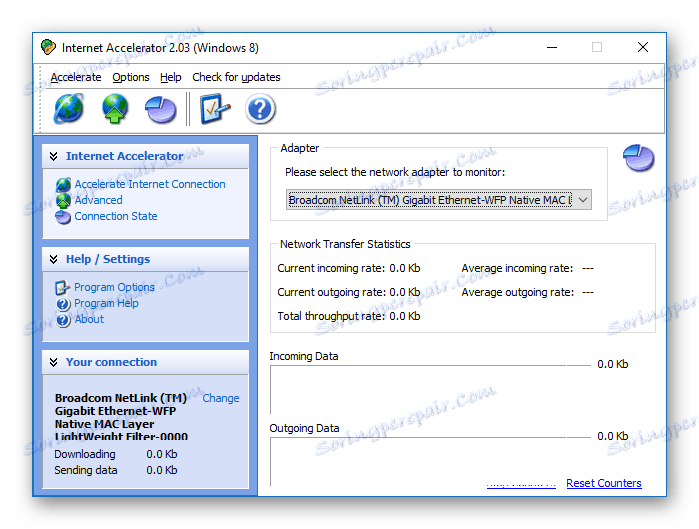
Task: Open the Advanced link
Action: coord(99,200)
